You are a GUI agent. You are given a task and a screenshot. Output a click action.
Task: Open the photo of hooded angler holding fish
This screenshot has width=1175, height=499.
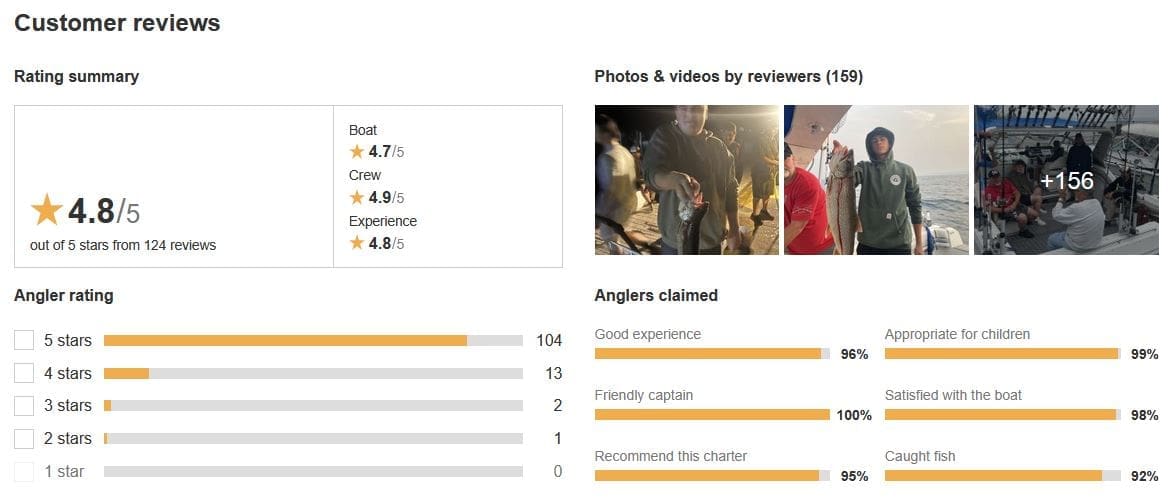click(876, 180)
